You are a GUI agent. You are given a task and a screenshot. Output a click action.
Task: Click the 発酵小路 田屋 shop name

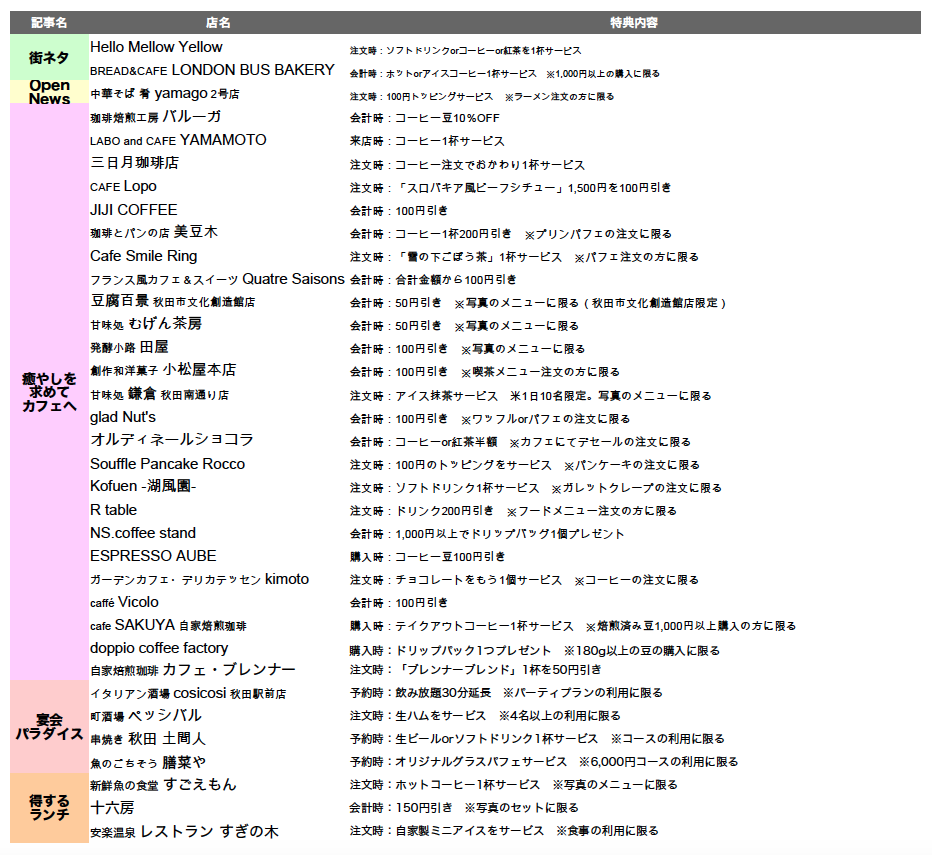click(x=130, y=347)
